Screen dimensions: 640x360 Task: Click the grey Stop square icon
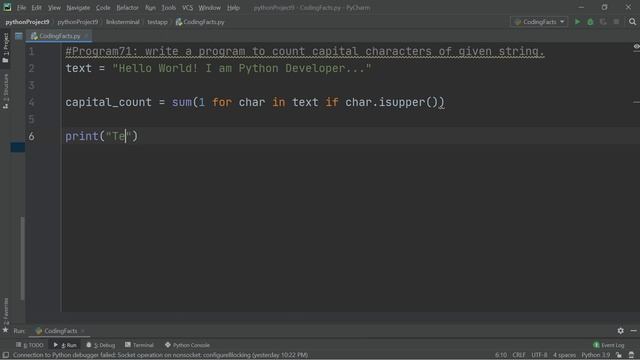pos(616,22)
